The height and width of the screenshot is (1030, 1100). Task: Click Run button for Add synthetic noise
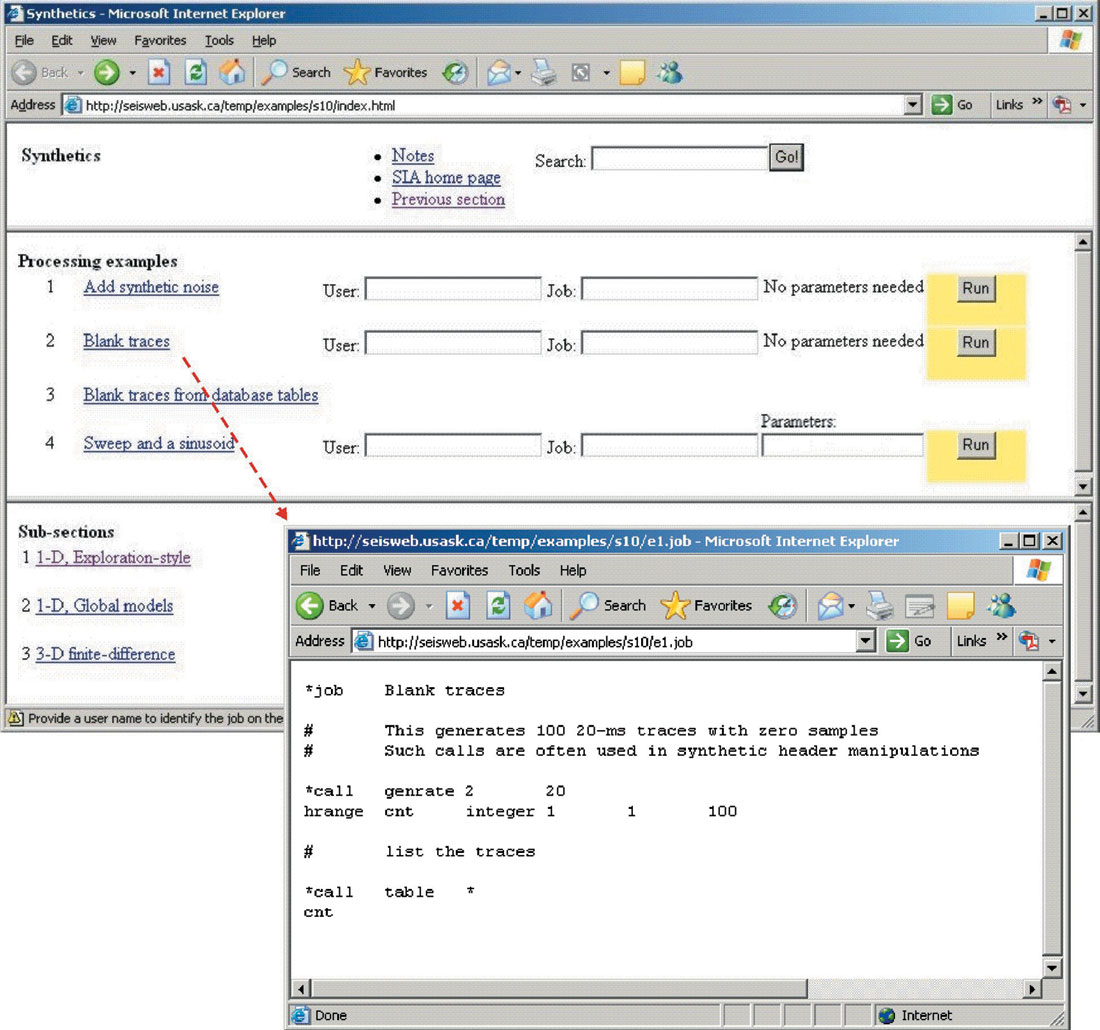coord(975,288)
